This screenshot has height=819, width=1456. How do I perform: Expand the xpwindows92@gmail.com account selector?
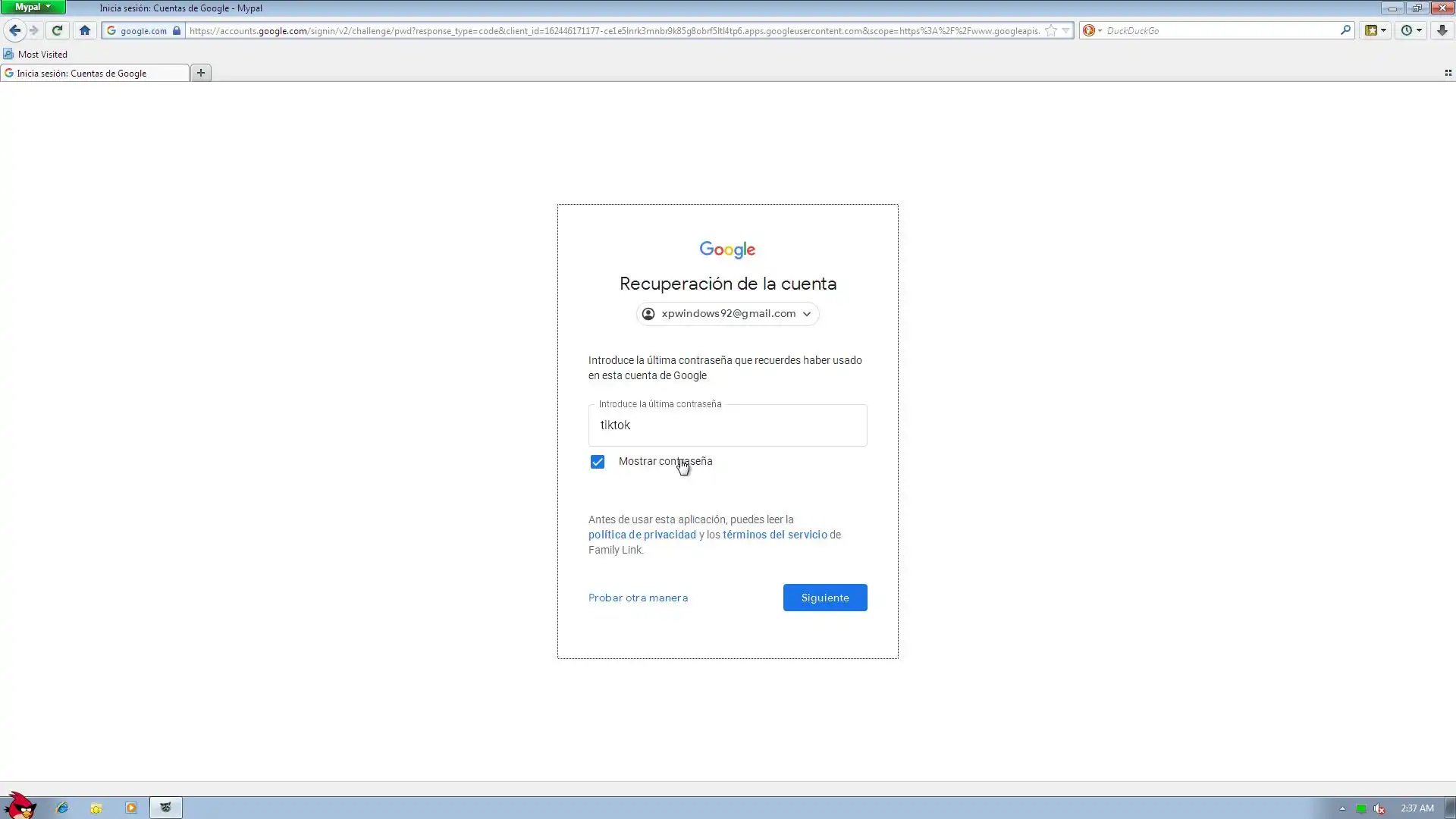727,314
